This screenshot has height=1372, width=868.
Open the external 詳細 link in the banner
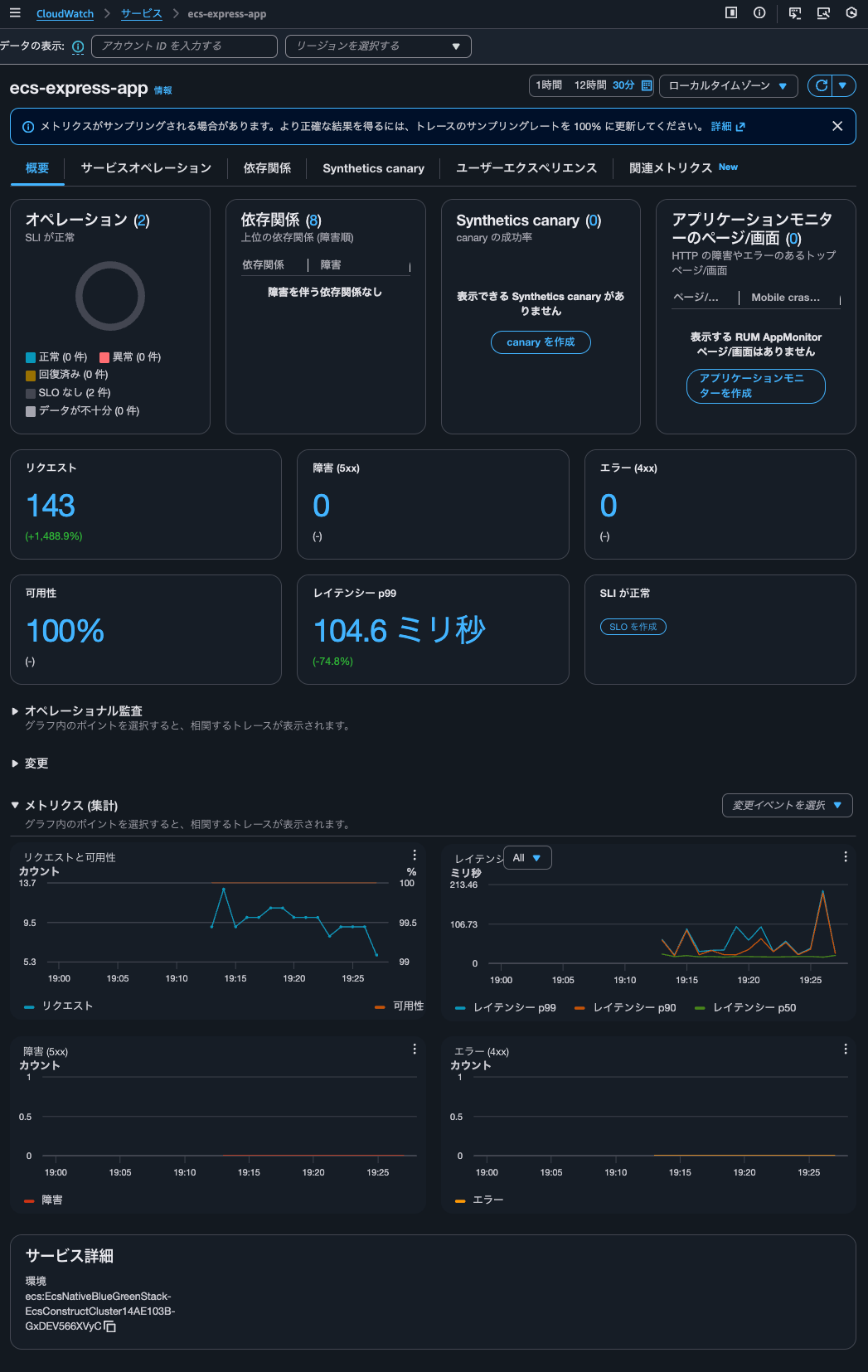728,127
